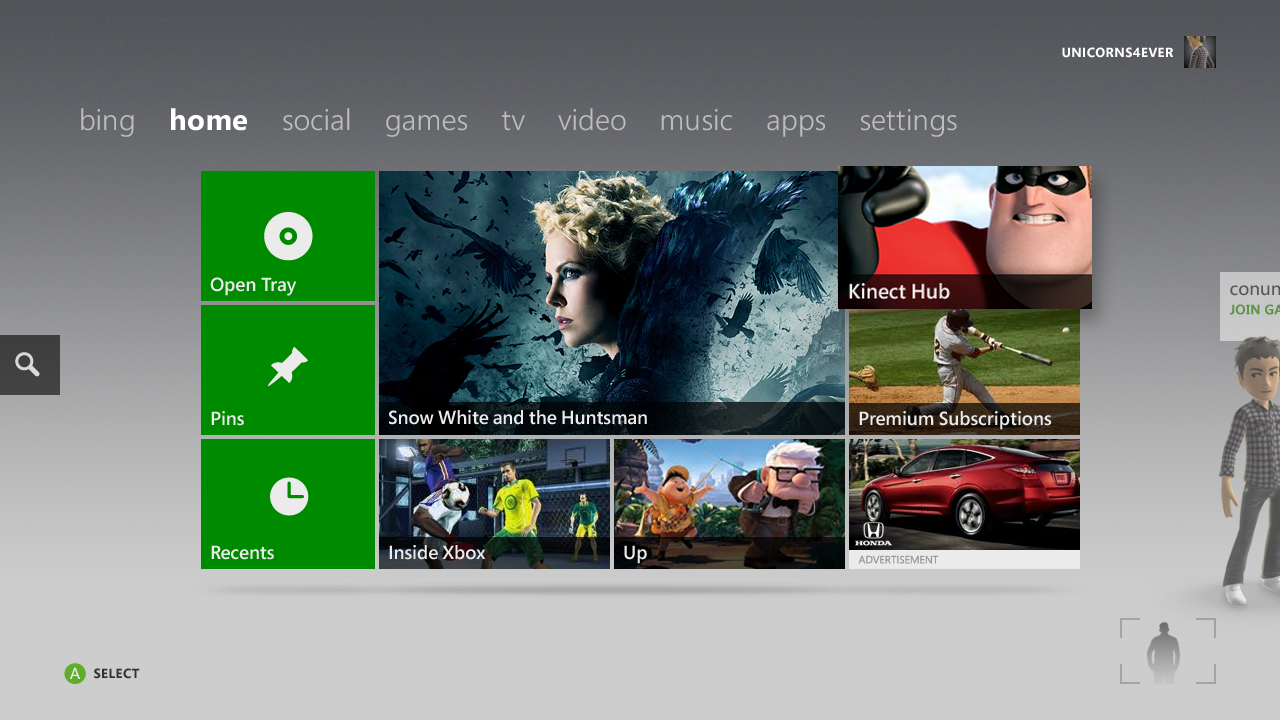This screenshot has width=1280, height=720.
Task: Switch to the social tab
Action: 316,121
